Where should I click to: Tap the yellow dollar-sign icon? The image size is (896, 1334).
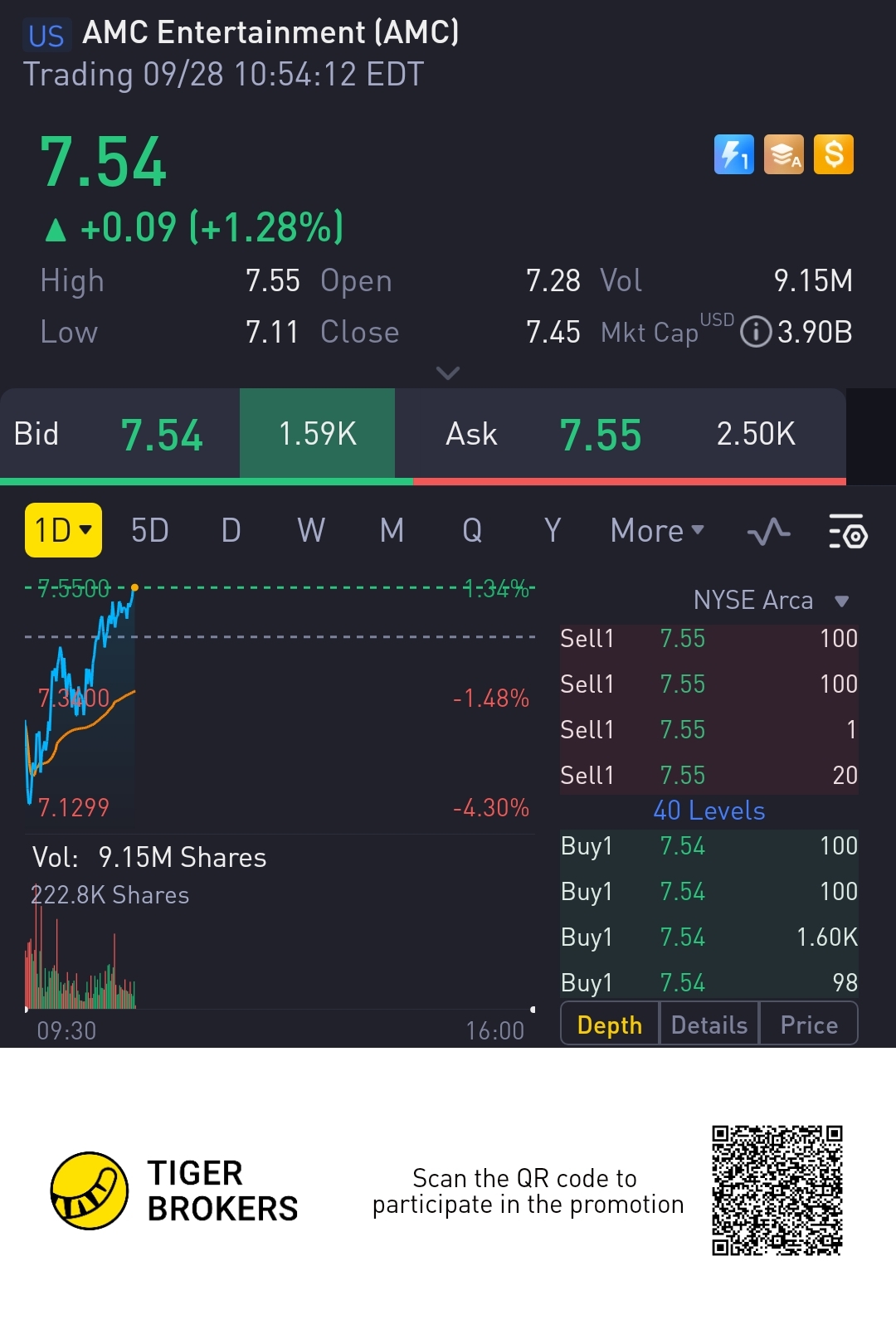(x=834, y=155)
